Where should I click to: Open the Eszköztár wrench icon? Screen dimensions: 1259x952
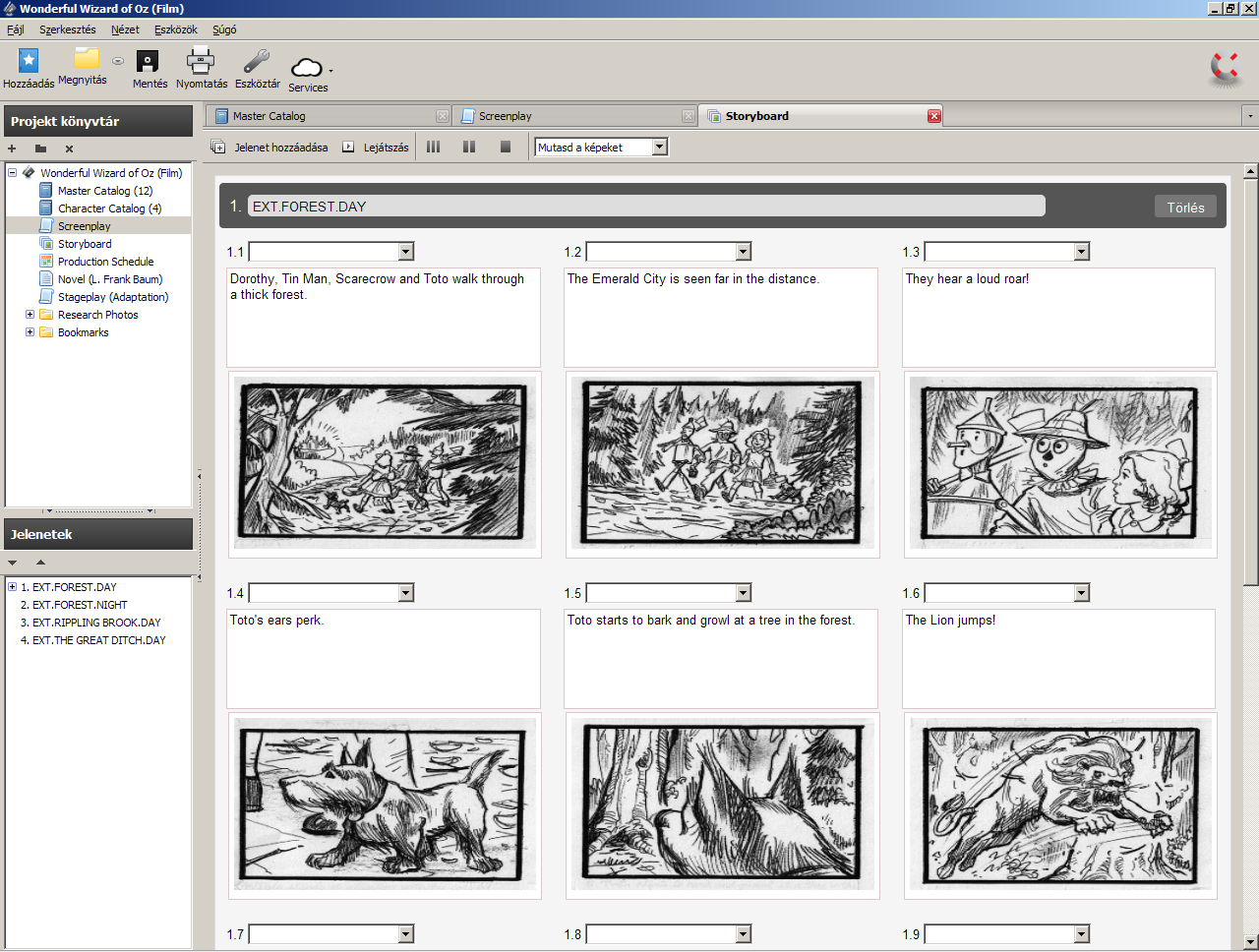point(257,61)
